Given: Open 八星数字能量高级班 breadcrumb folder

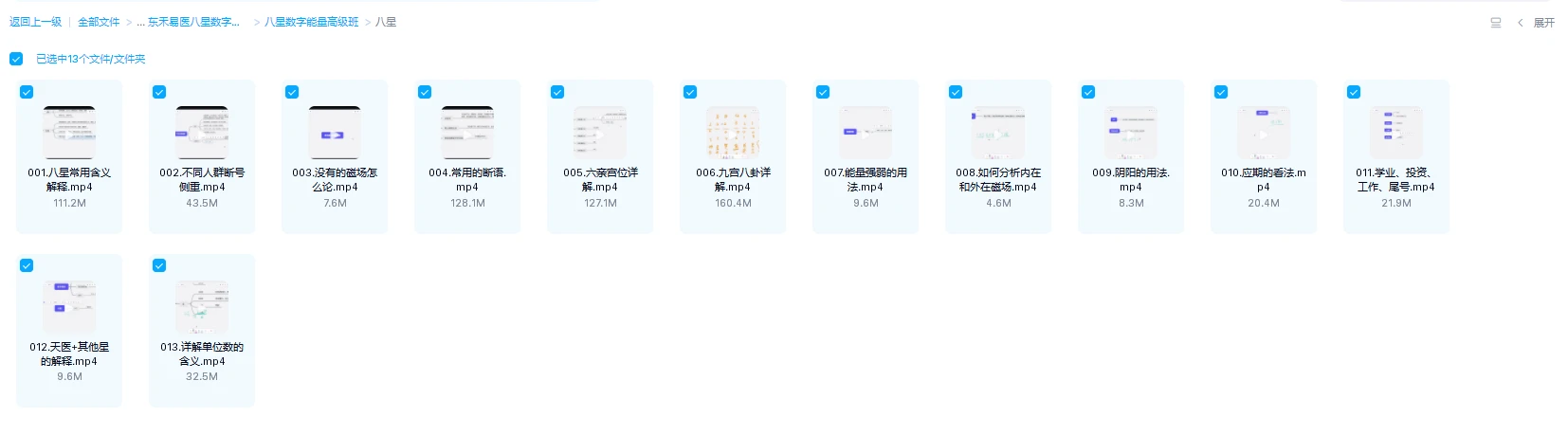Looking at the screenshot, I should 311,22.
